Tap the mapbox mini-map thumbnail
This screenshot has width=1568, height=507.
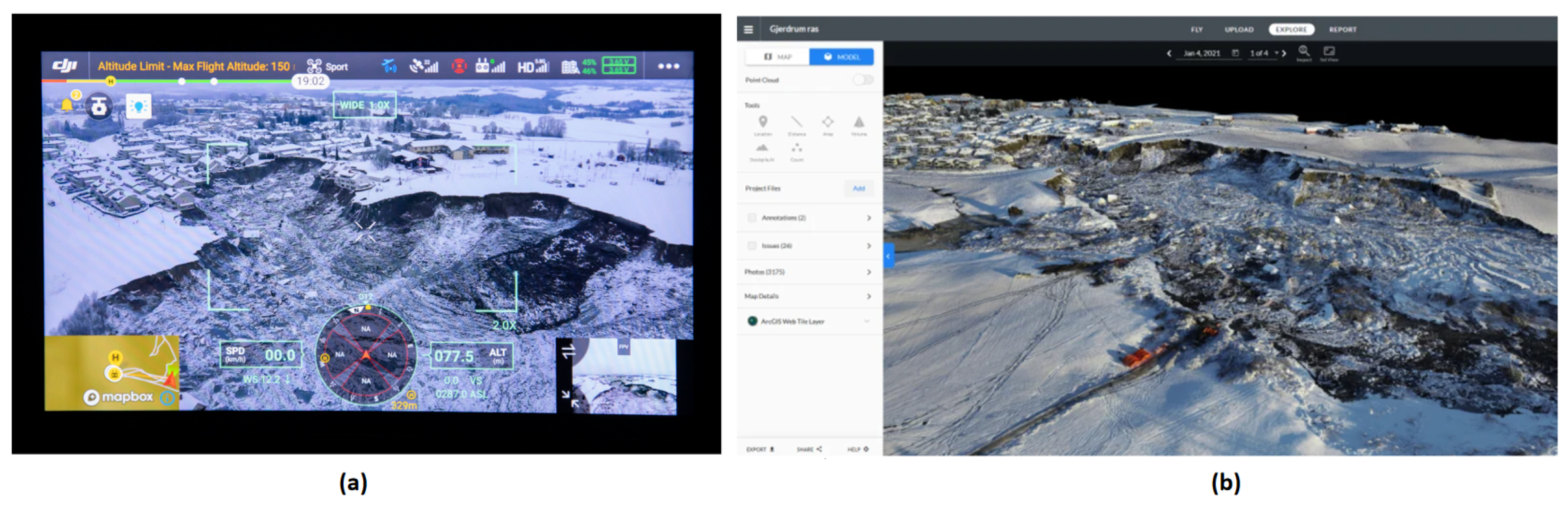click(x=112, y=372)
